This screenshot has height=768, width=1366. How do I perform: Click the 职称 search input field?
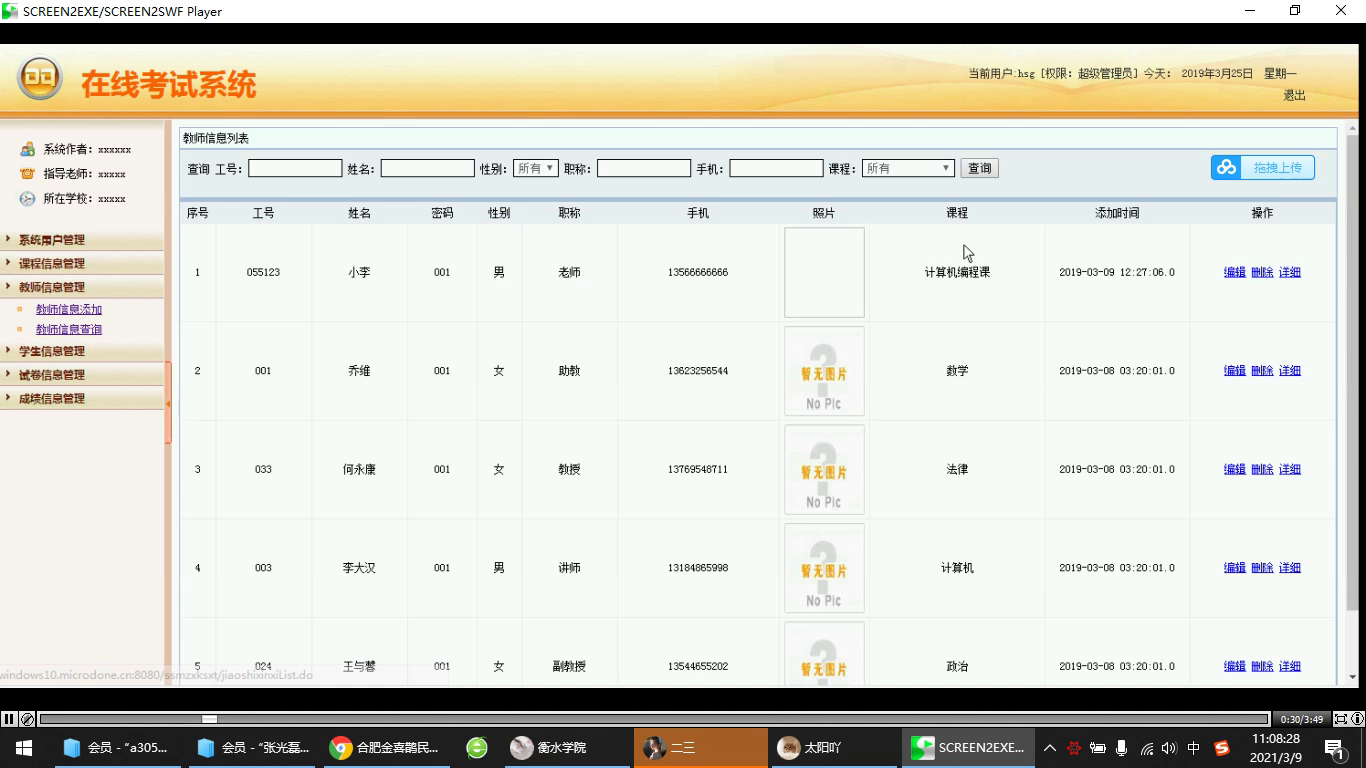[644, 168]
